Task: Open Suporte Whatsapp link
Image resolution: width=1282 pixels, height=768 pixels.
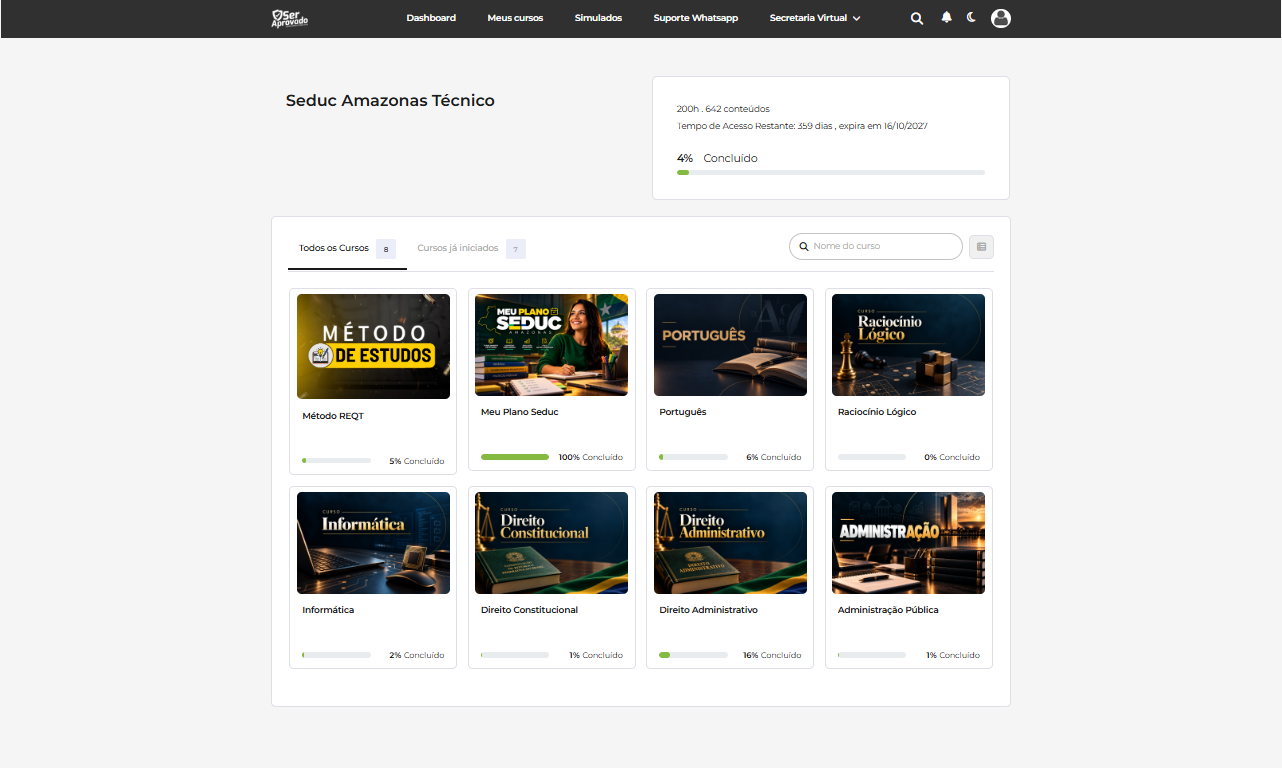Action: coord(696,18)
